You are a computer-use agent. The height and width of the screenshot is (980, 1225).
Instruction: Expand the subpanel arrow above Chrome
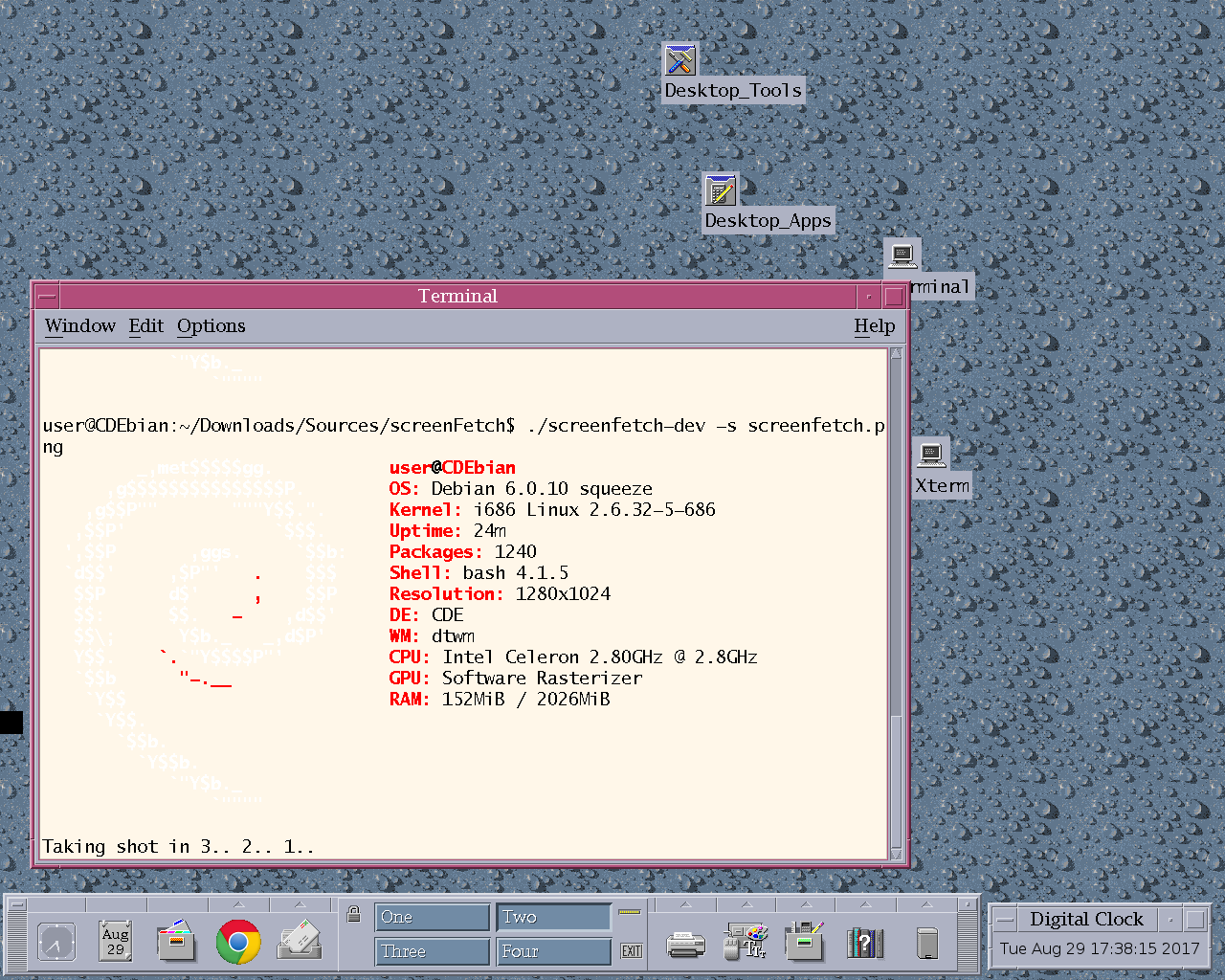coord(238,904)
